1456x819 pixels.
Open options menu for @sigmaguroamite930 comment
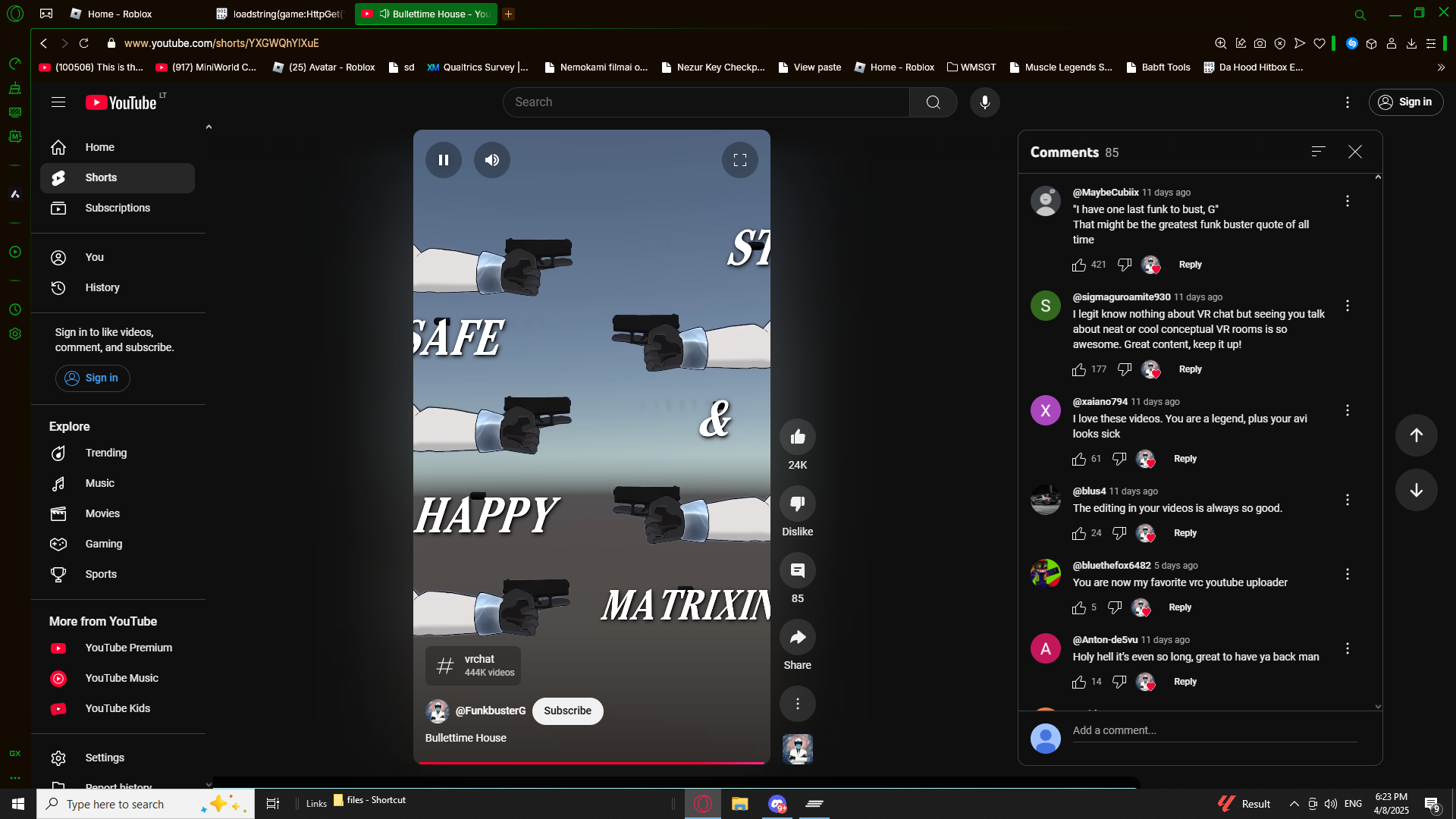(1347, 306)
